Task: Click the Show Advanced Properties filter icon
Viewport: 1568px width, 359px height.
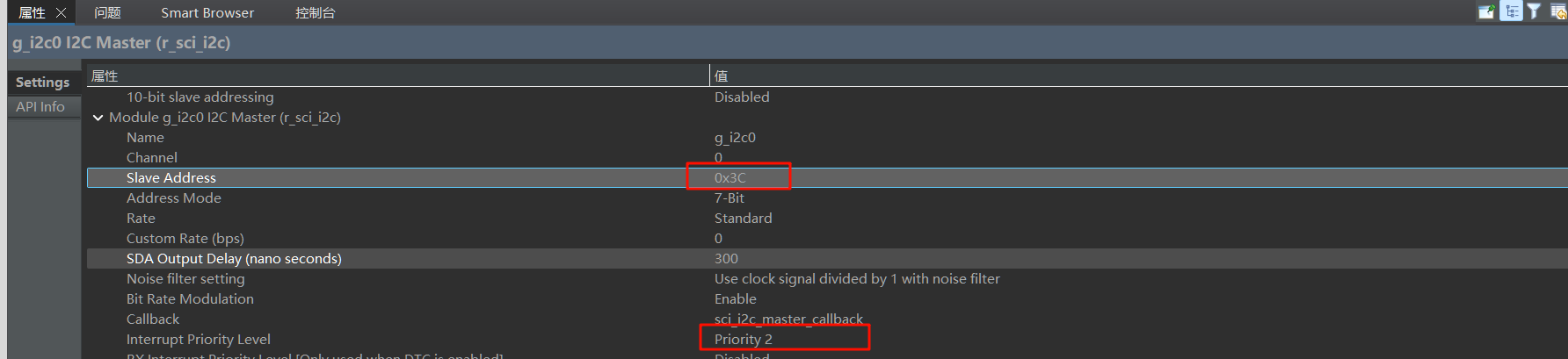Action: pos(1534,11)
